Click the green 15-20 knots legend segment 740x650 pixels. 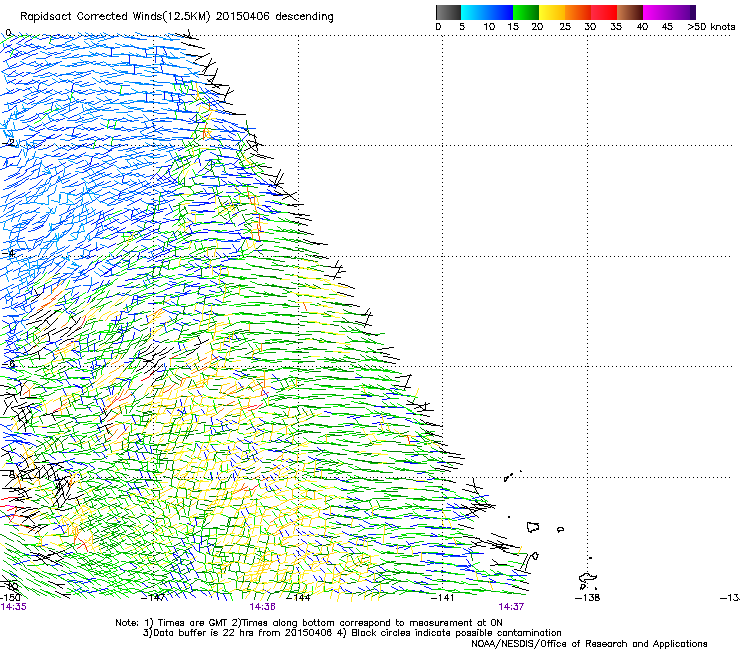526,12
